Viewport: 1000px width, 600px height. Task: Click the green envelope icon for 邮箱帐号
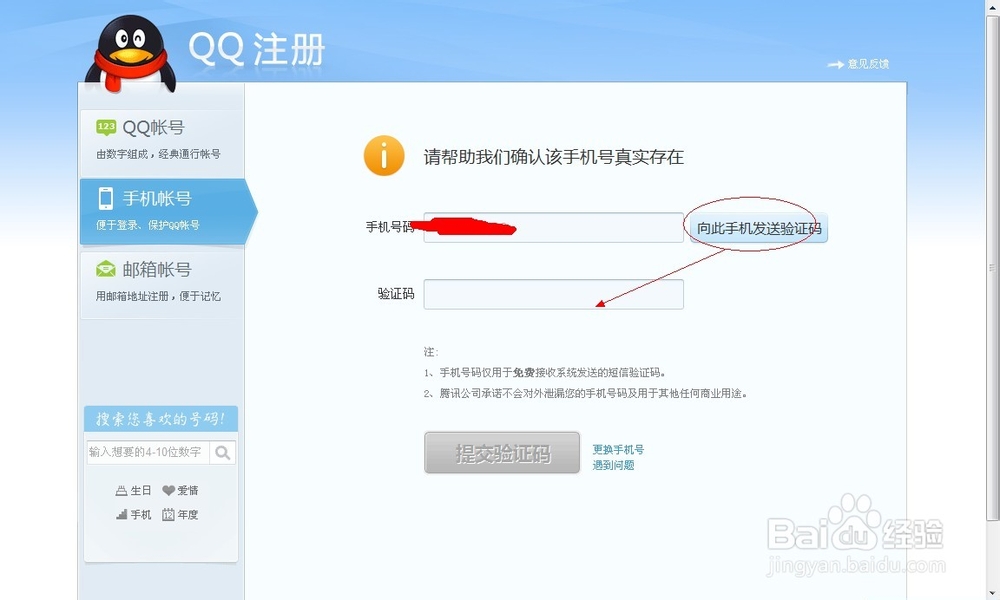tap(106, 269)
